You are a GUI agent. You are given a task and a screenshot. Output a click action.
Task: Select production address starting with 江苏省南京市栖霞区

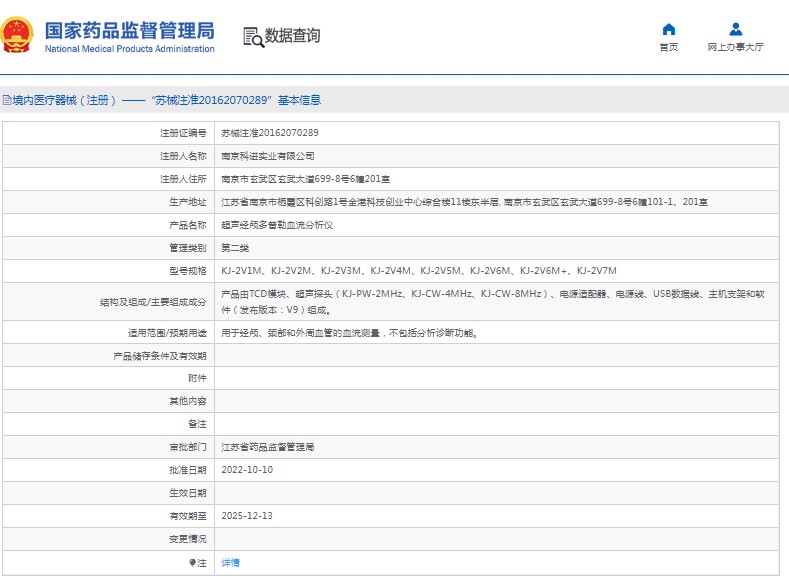coord(464,202)
